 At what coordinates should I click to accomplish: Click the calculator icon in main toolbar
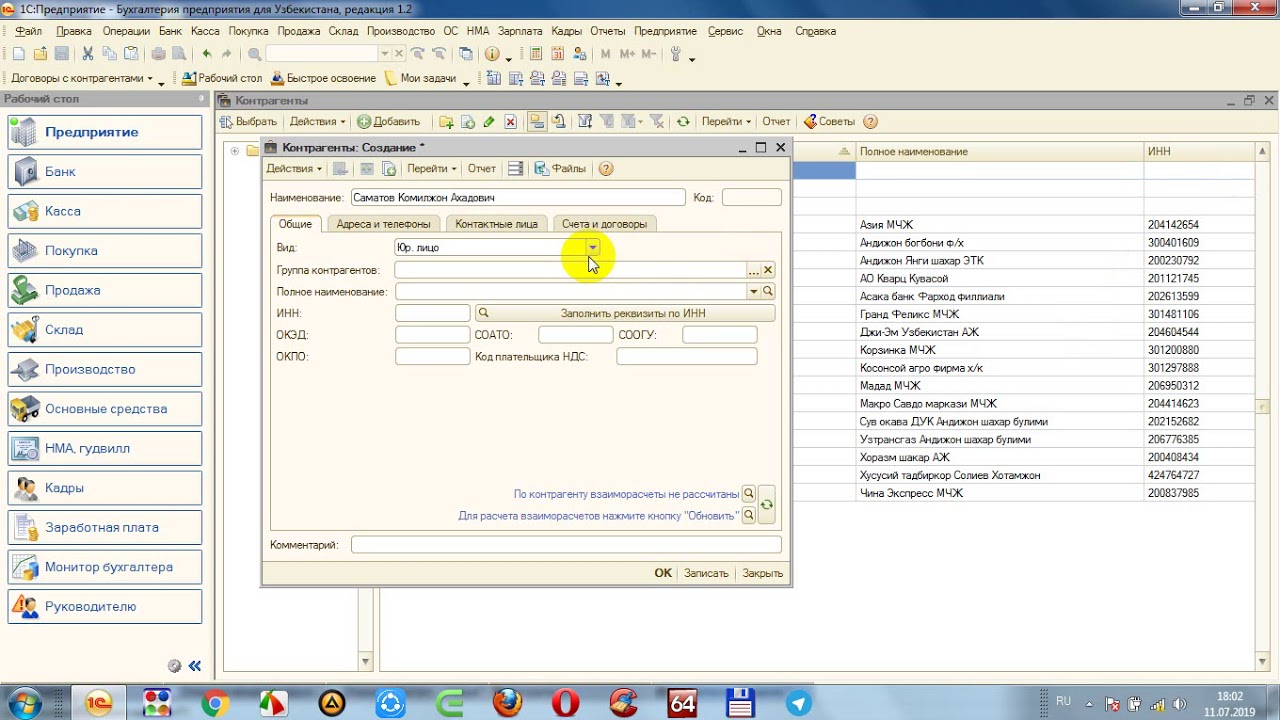tap(536, 54)
